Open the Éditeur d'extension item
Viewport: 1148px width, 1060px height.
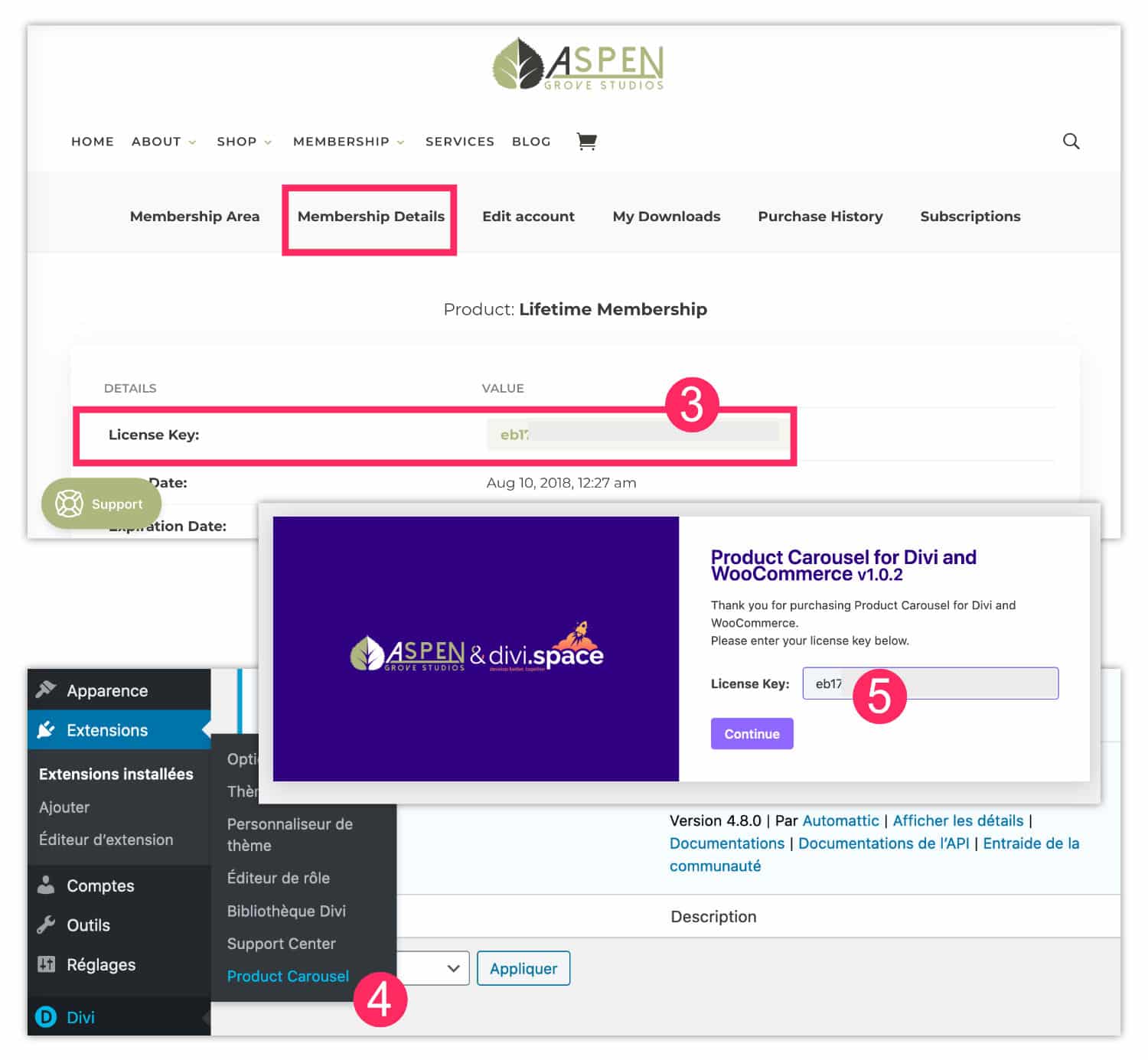106,840
